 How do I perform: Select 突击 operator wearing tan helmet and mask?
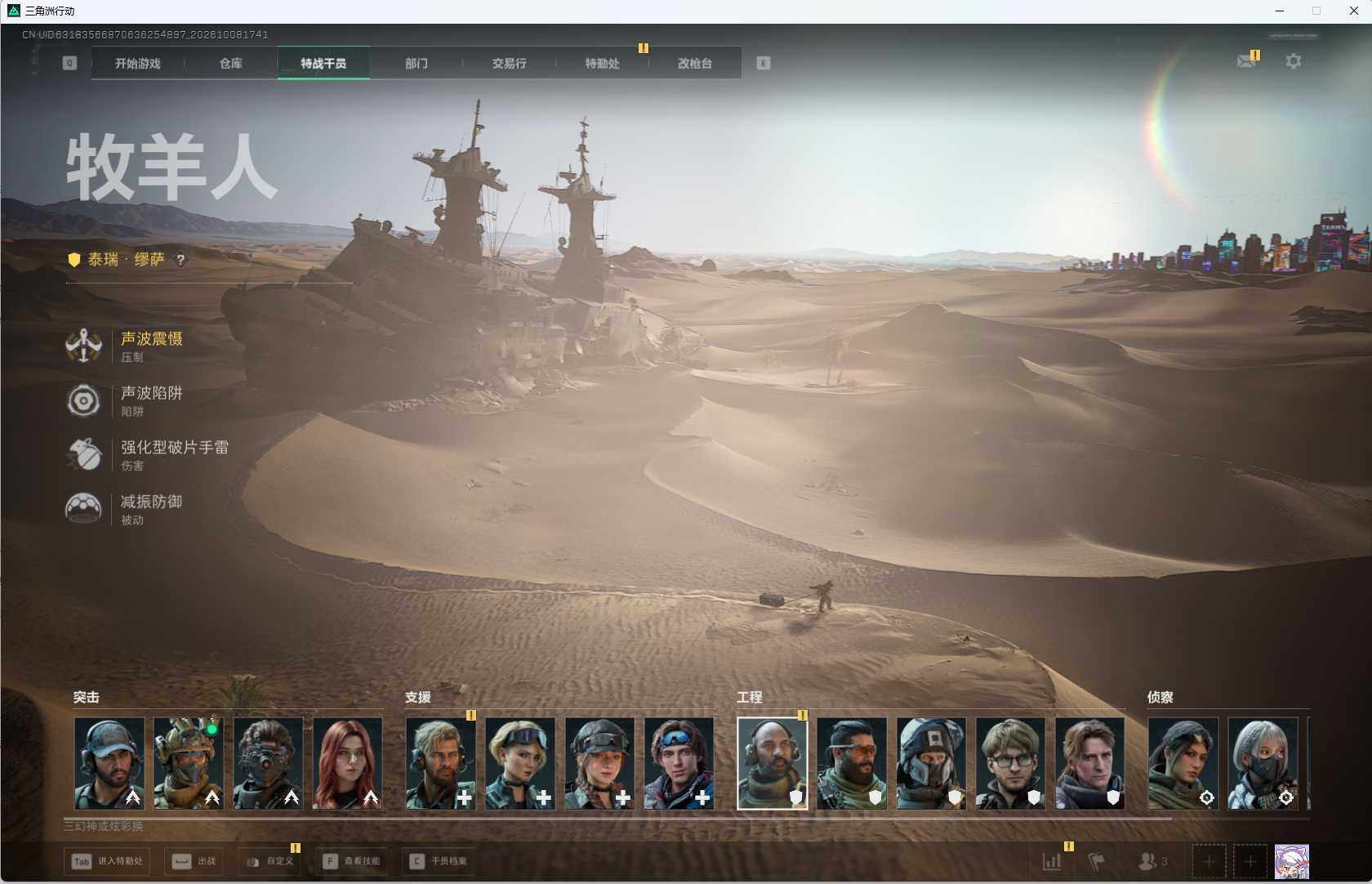[x=189, y=764]
